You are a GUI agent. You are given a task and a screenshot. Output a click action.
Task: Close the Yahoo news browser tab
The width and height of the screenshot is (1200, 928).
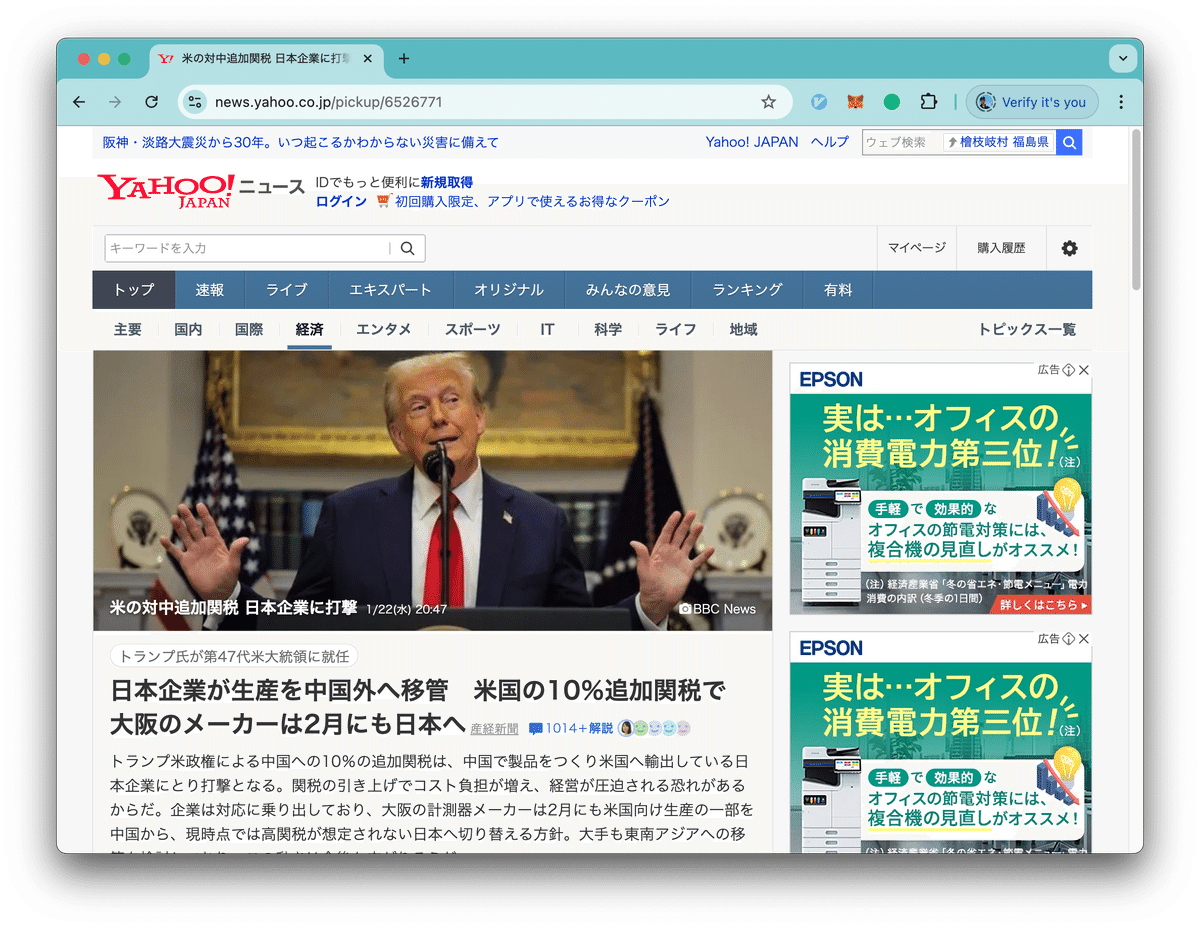pos(368,59)
